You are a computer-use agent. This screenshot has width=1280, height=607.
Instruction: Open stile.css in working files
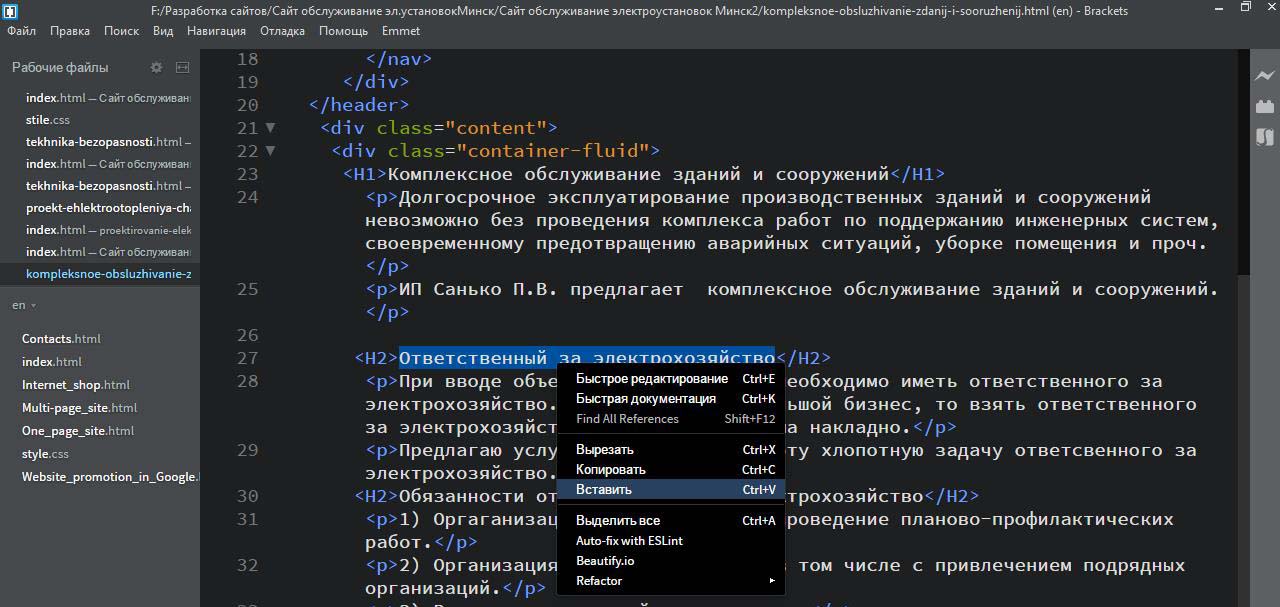(48, 120)
